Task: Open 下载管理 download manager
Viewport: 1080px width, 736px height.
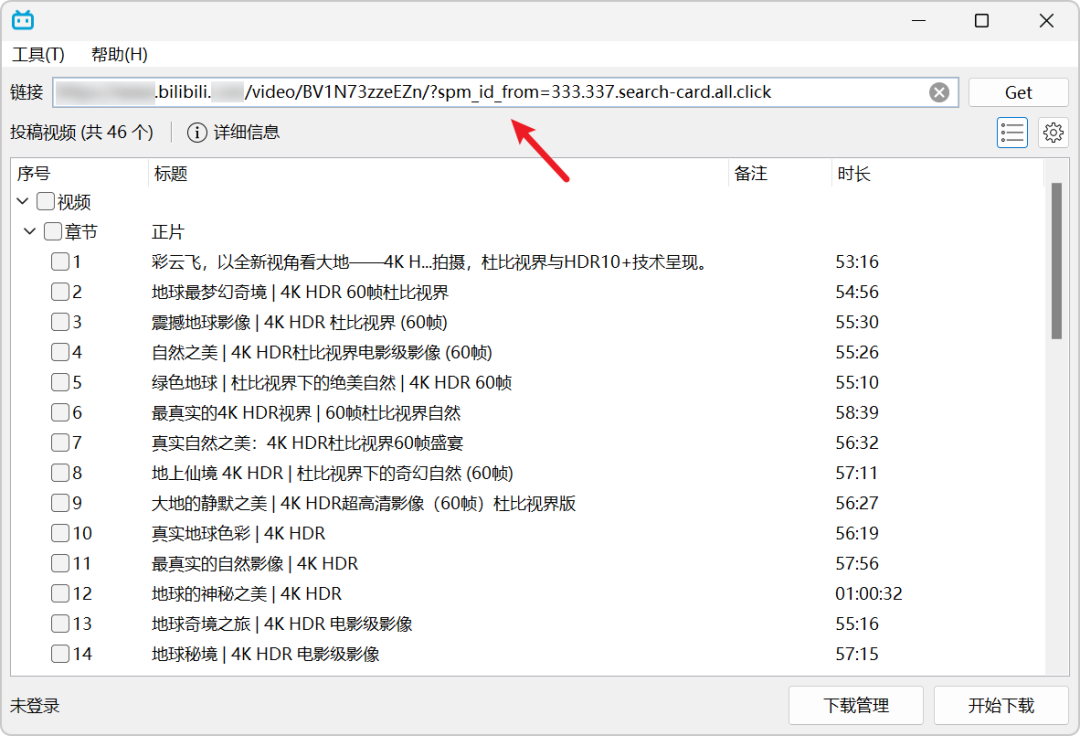Action: click(x=856, y=705)
